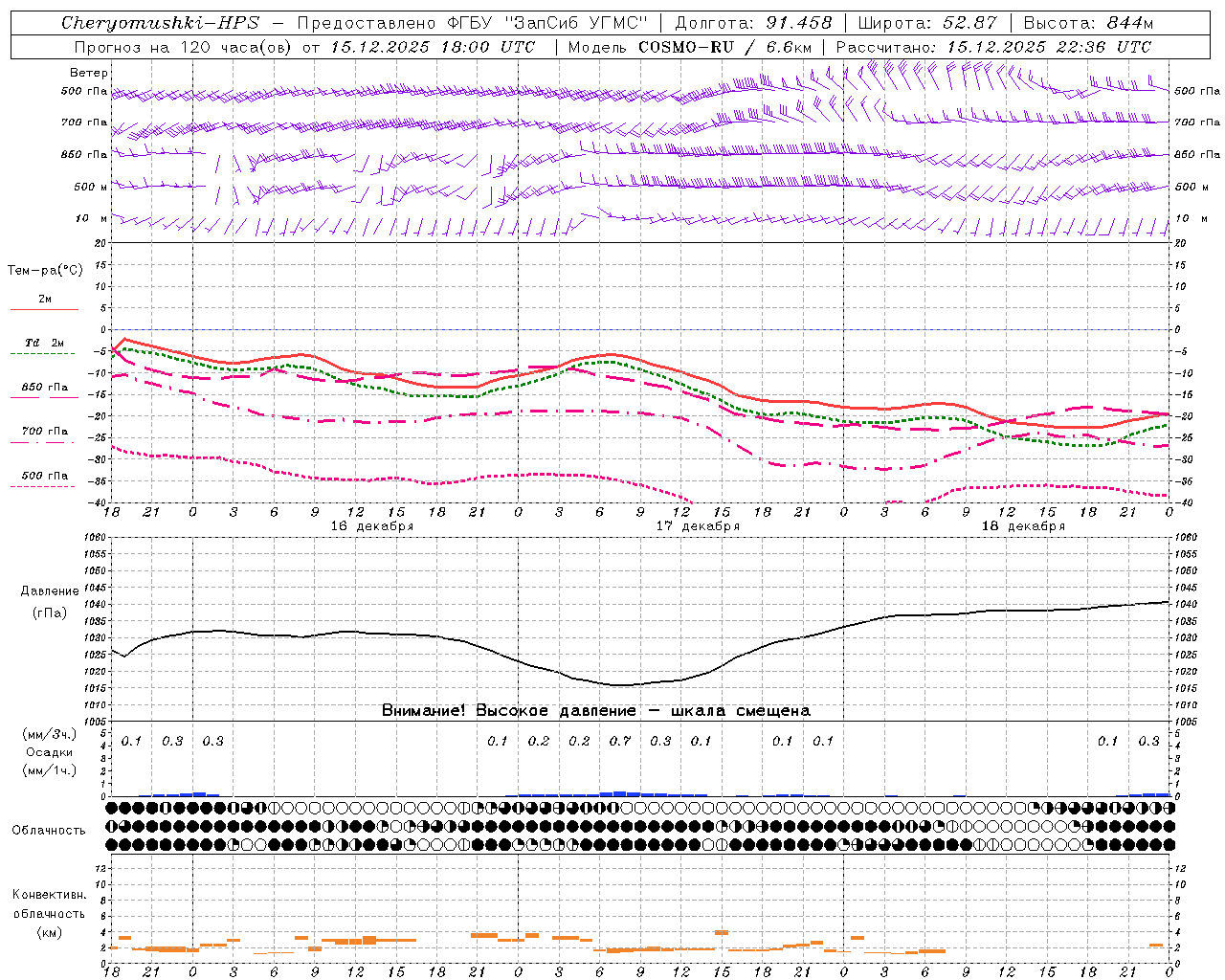Click the date label 18 декабря
Screen dimensions: 1225x980
click(1023, 526)
